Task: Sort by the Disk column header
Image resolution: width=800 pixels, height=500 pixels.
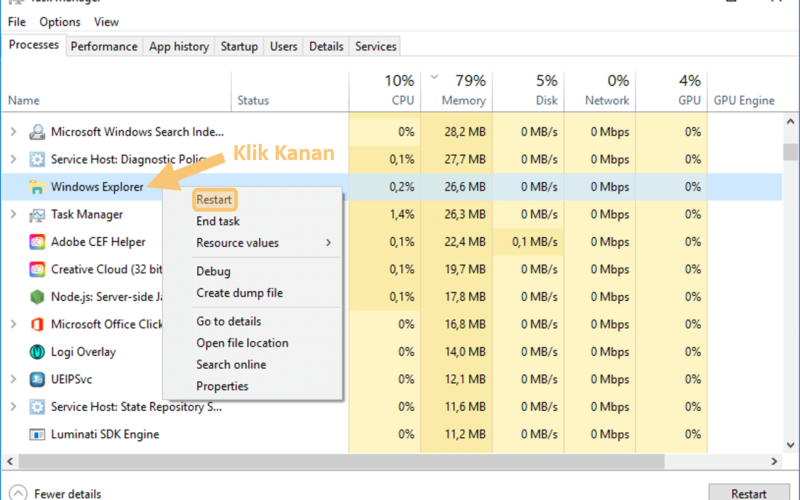Action: [529, 90]
